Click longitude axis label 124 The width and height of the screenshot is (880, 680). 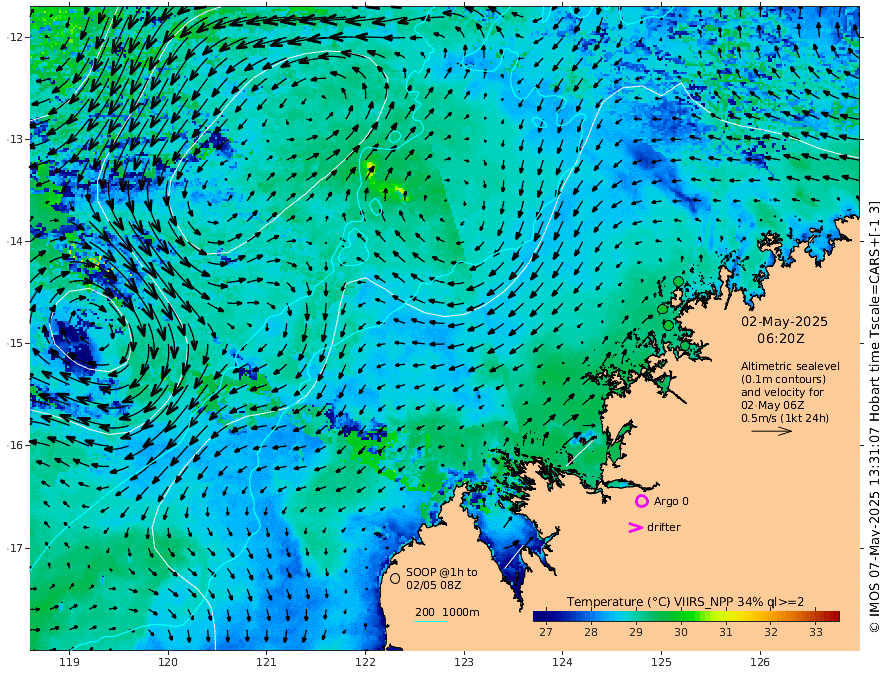(563, 662)
